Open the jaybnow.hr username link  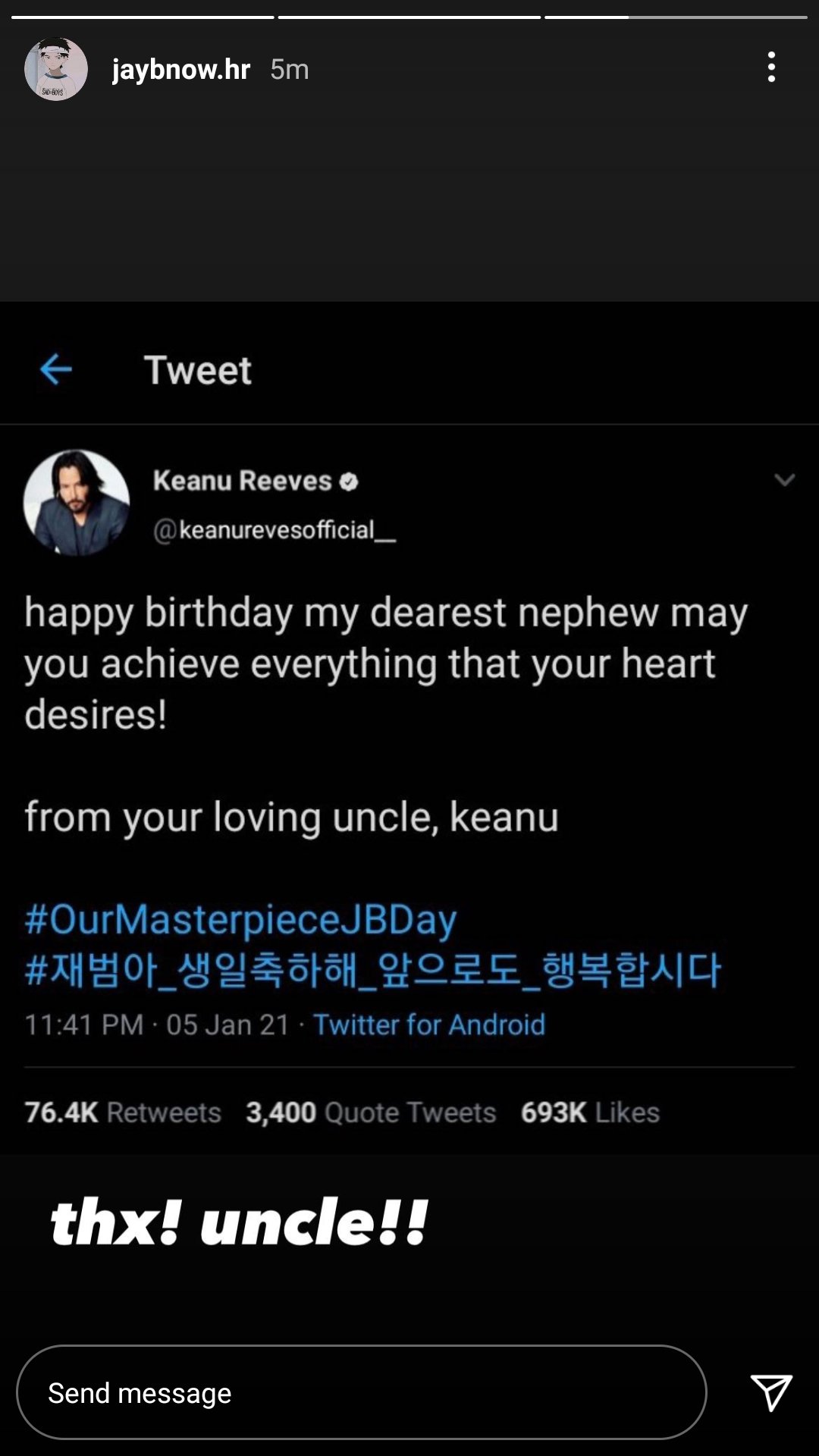(181, 70)
